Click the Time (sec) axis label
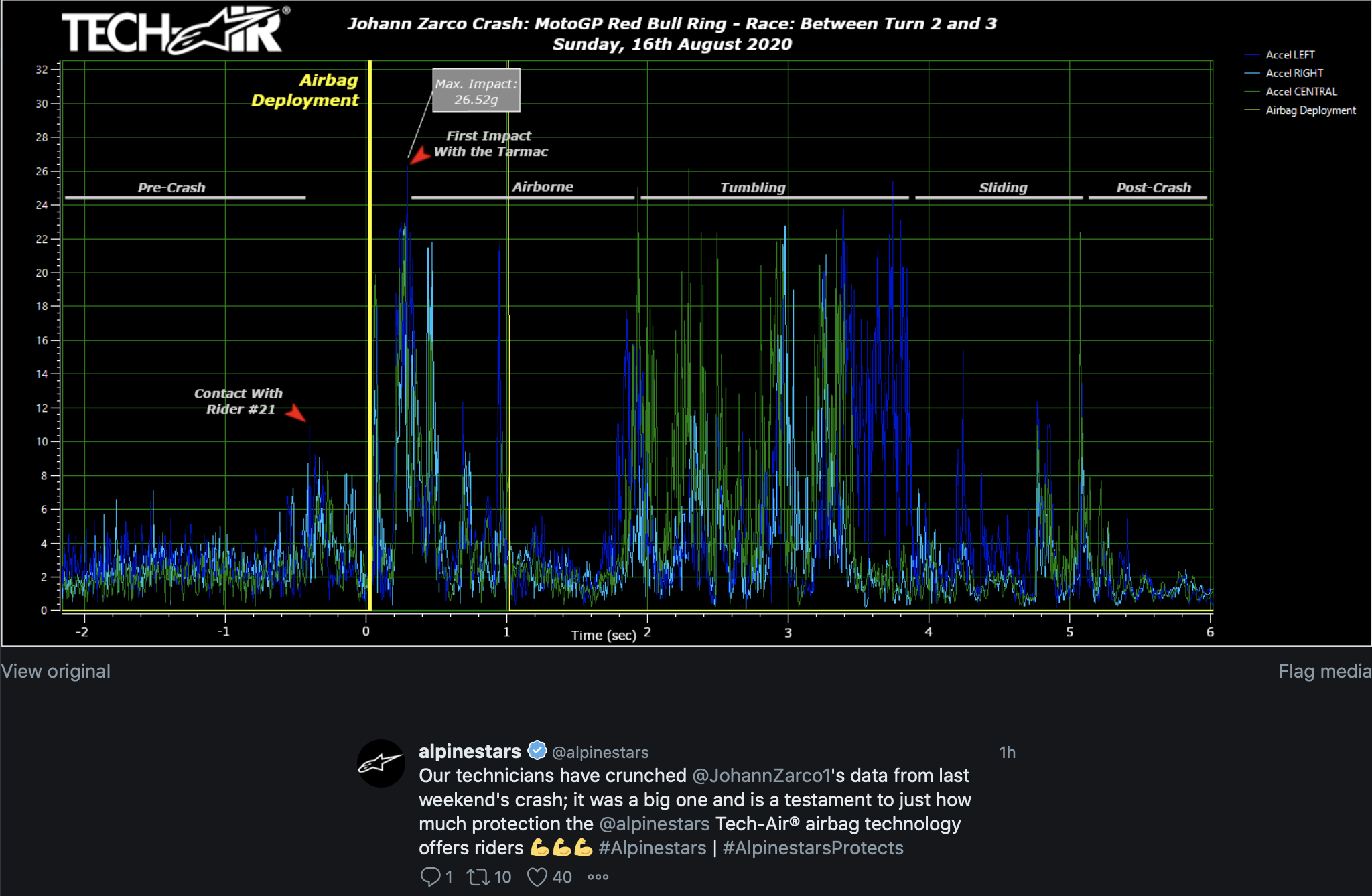The image size is (1372, 896). [604, 635]
